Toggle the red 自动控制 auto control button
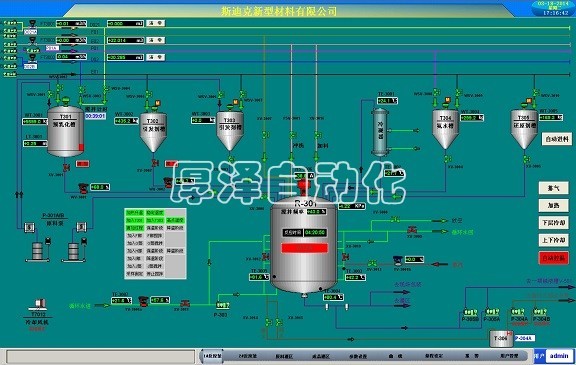This screenshot has width=576, height=365. tap(554, 258)
